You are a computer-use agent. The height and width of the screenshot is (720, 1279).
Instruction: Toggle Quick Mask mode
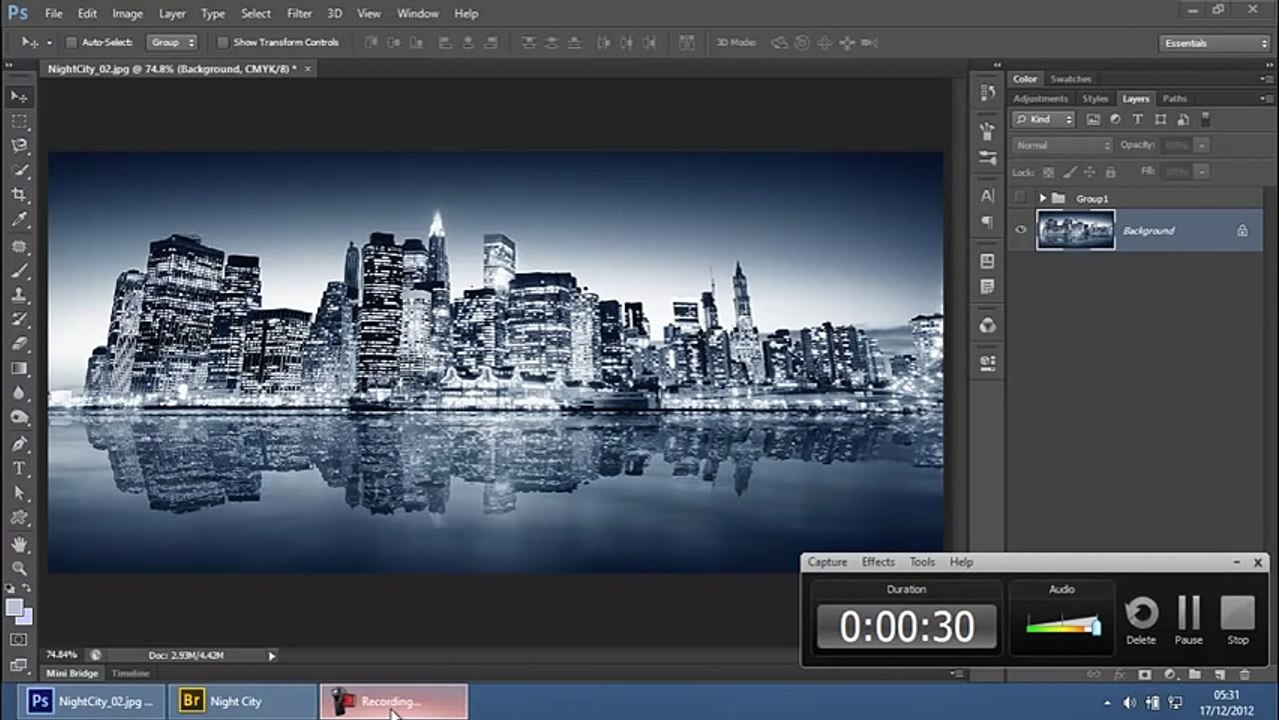pos(19,639)
